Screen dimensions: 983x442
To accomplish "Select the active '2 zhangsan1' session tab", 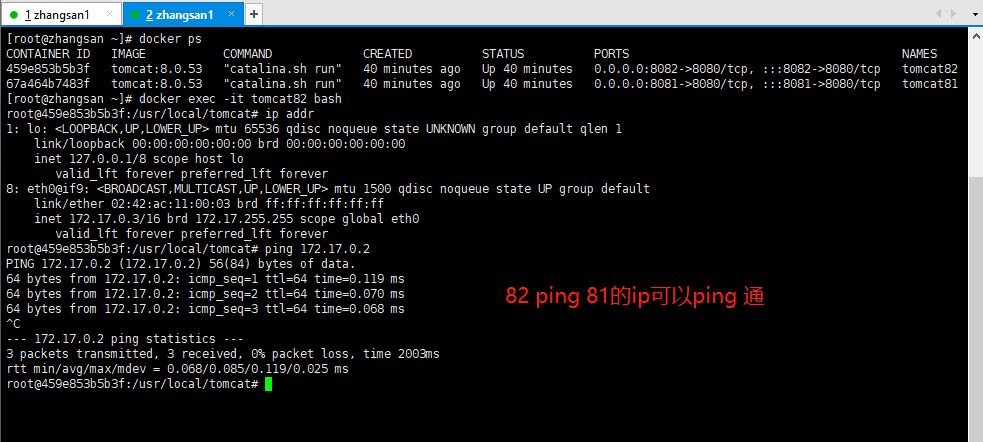I will [182, 14].
